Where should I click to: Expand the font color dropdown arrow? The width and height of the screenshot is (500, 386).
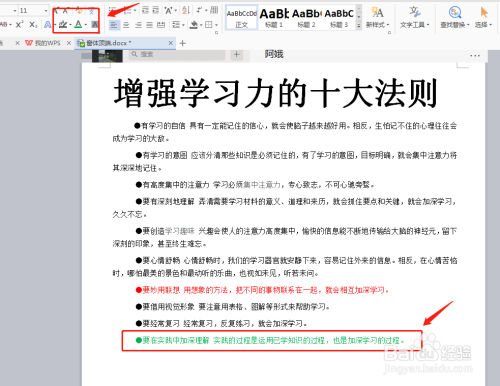pos(86,25)
